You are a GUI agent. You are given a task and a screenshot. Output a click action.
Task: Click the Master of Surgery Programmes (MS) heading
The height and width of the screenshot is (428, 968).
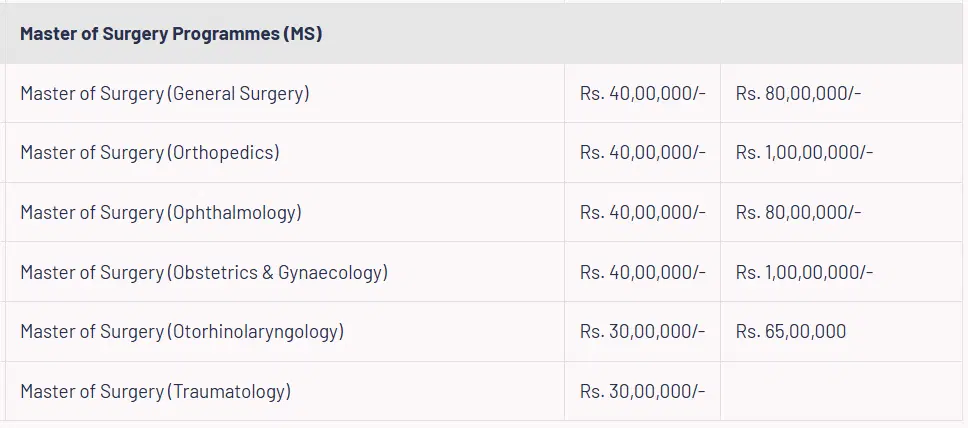pyautogui.click(x=170, y=34)
